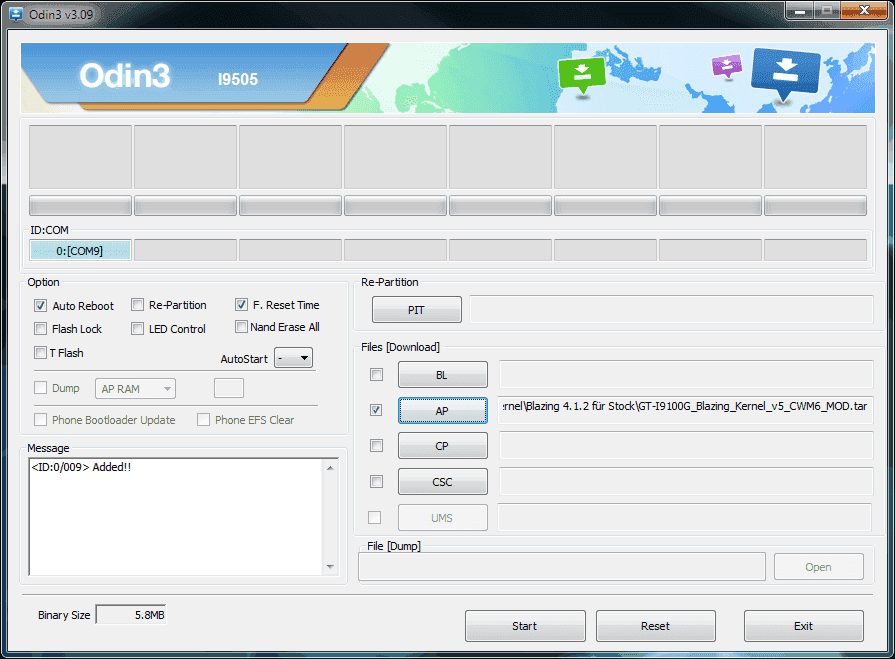Image resolution: width=895 pixels, height=659 pixels.
Task: Click the green download bubble icon in banner
Action: 582,75
